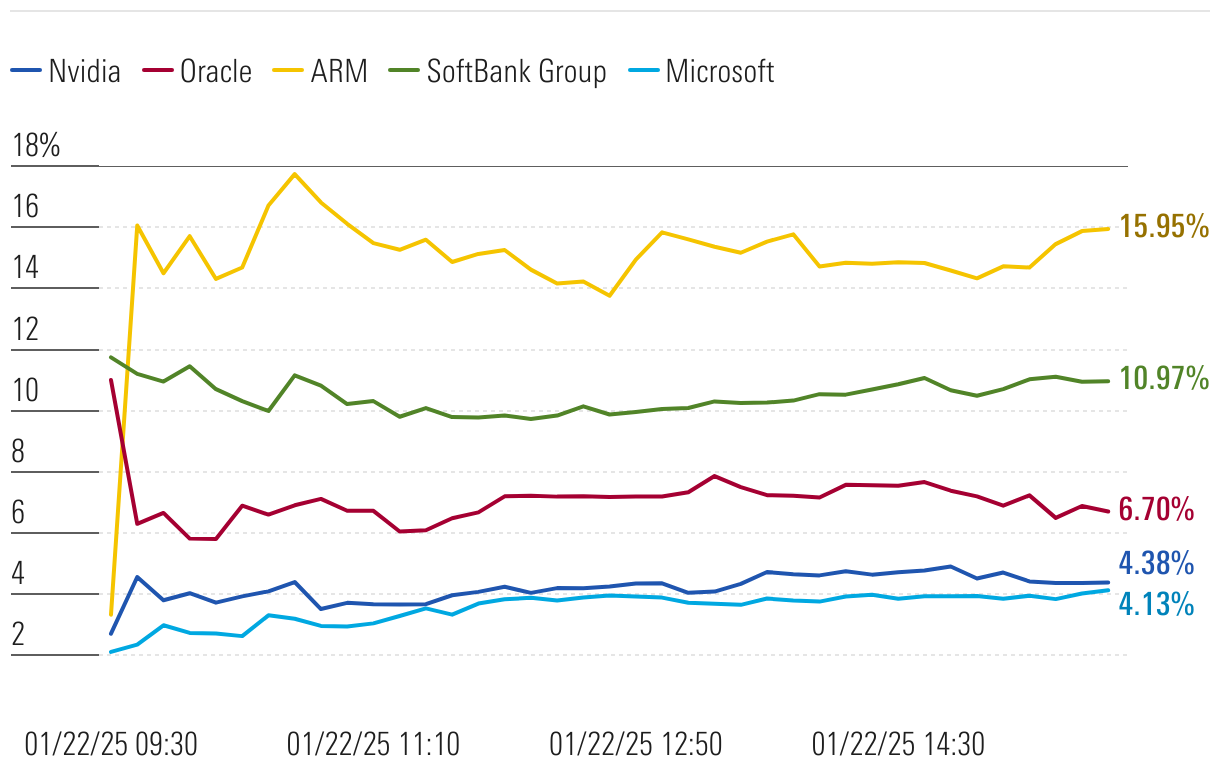Click the 01/22/25 09:30 time axis label

[111, 745]
